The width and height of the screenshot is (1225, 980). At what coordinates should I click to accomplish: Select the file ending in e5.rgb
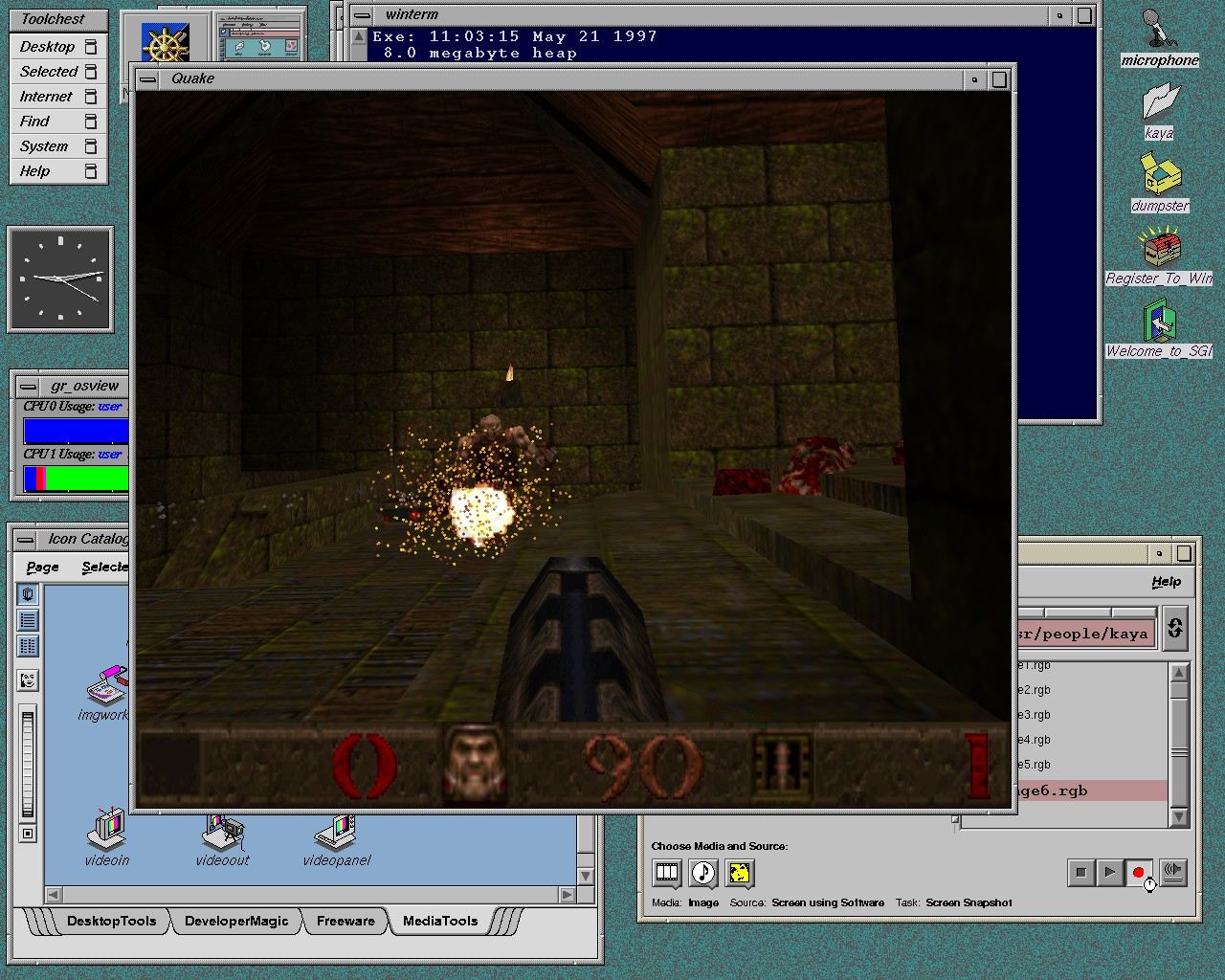(x=1034, y=765)
